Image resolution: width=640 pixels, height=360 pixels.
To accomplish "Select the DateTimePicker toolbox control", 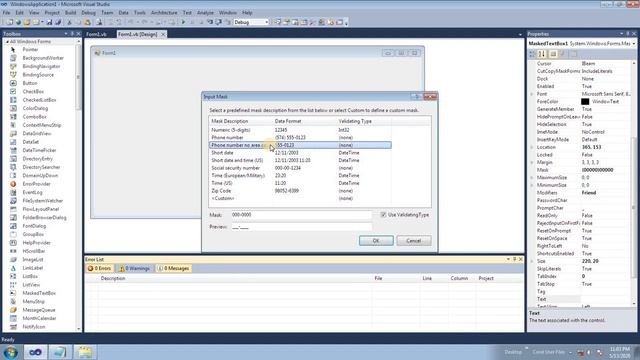I will point(39,150).
